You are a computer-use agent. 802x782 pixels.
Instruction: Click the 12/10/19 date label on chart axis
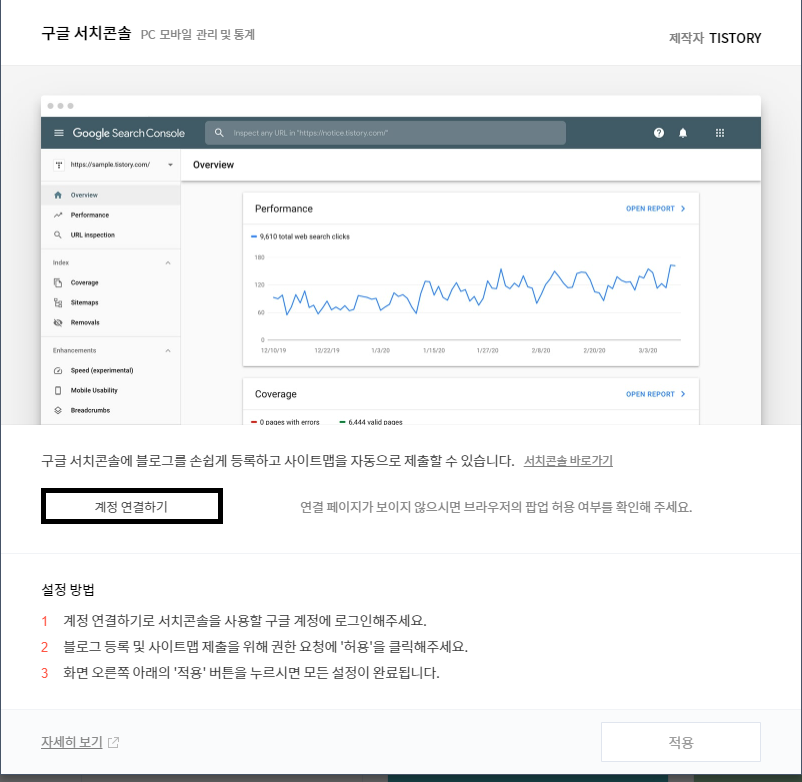tap(274, 350)
